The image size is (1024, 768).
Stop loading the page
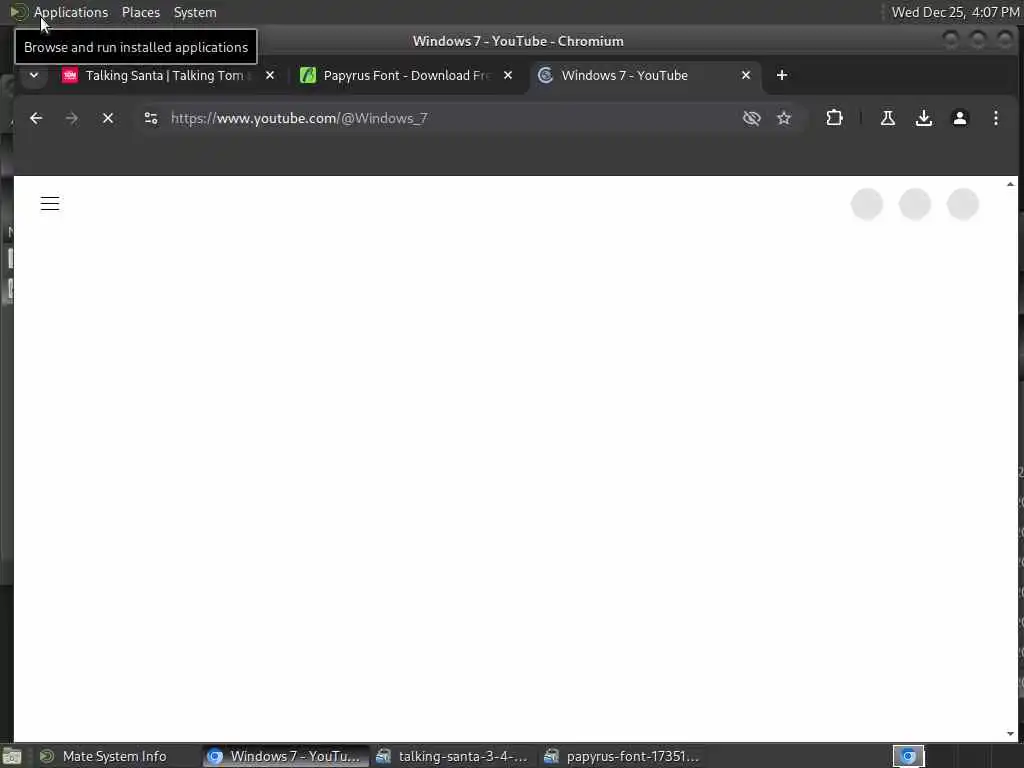108,118
